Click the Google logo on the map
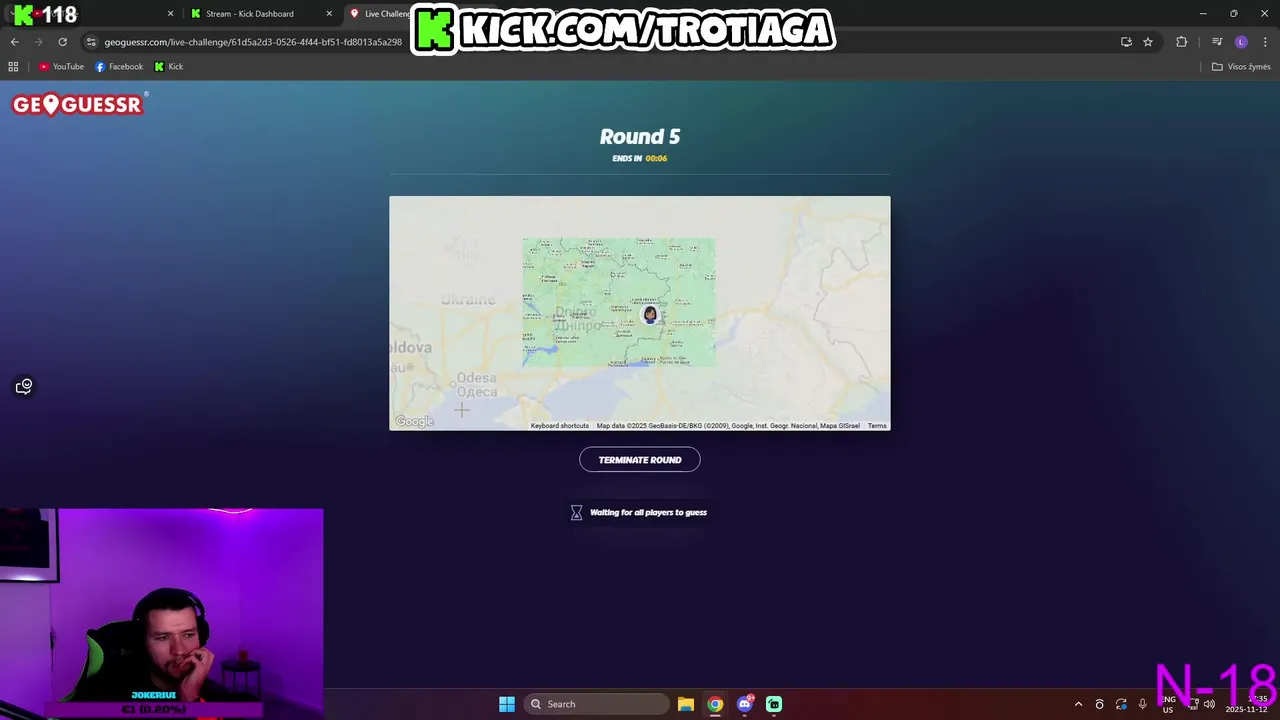 [x=414, y=422]
